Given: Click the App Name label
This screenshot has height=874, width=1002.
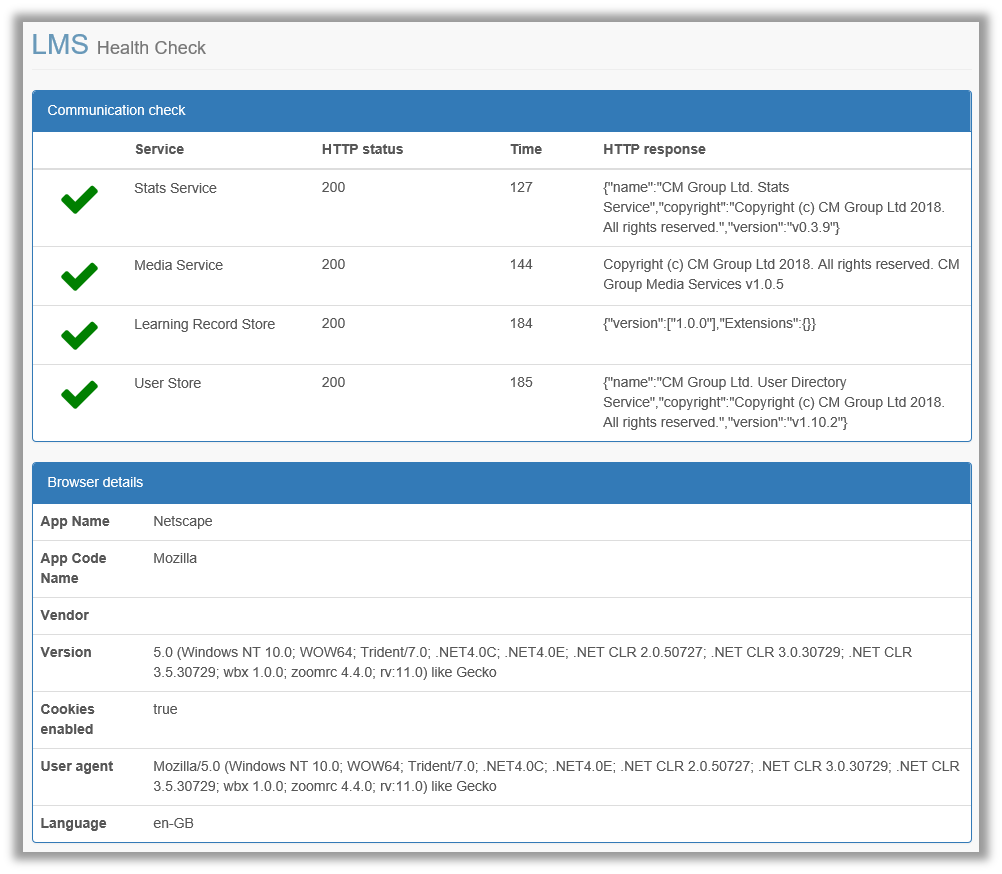Looking at the screenshot, I should 75,521.
